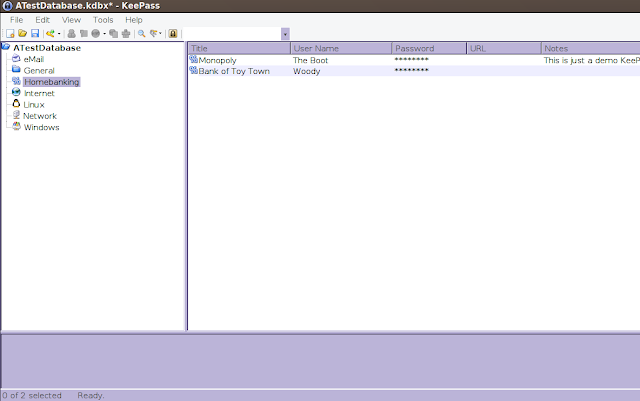Screen dimensions: 640x401
Task: Select the eMail group
Action: click(33, 59)
